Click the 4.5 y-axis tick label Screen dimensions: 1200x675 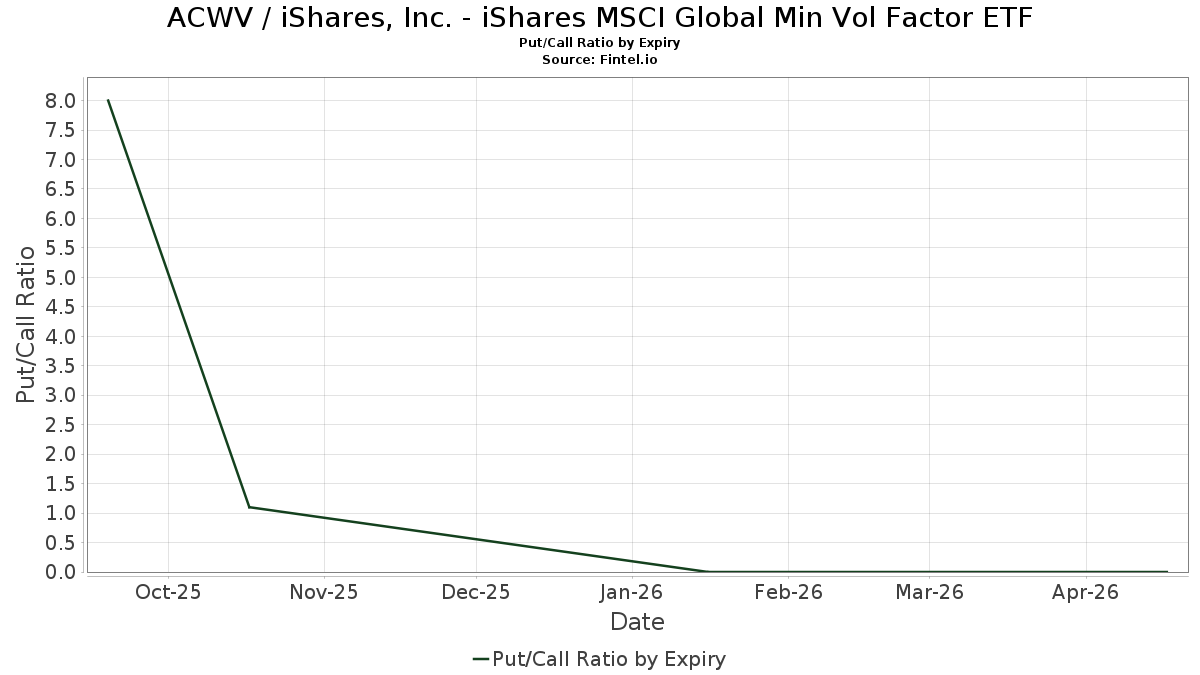coord(61,307)
